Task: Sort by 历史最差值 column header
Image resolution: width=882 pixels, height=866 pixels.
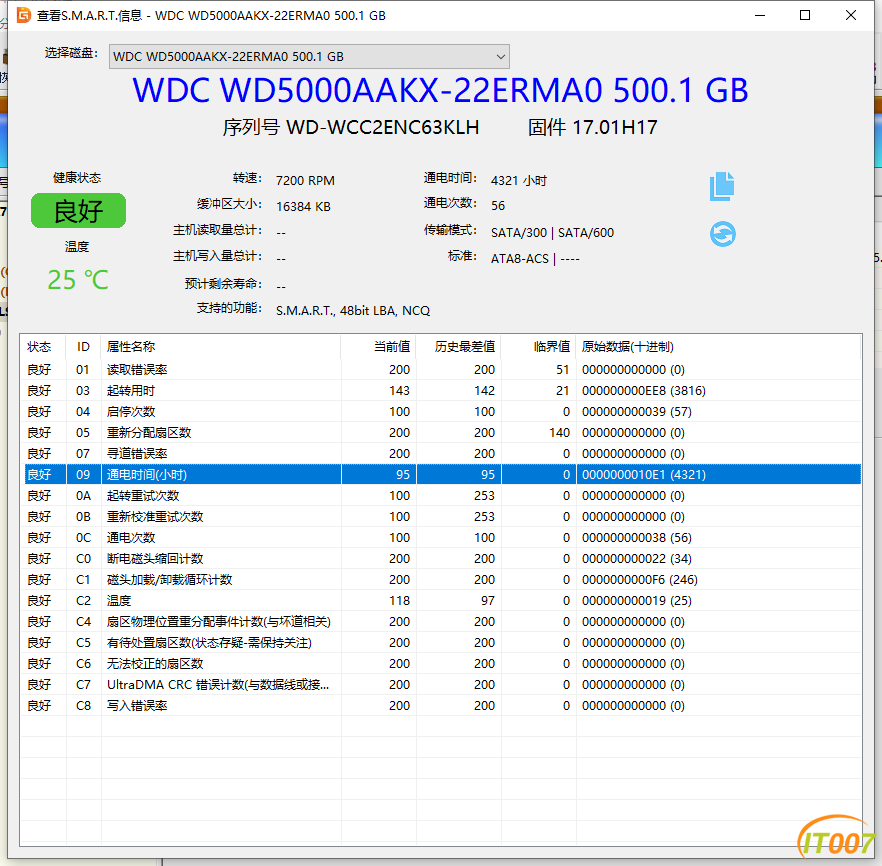Action: click(459, 347)
